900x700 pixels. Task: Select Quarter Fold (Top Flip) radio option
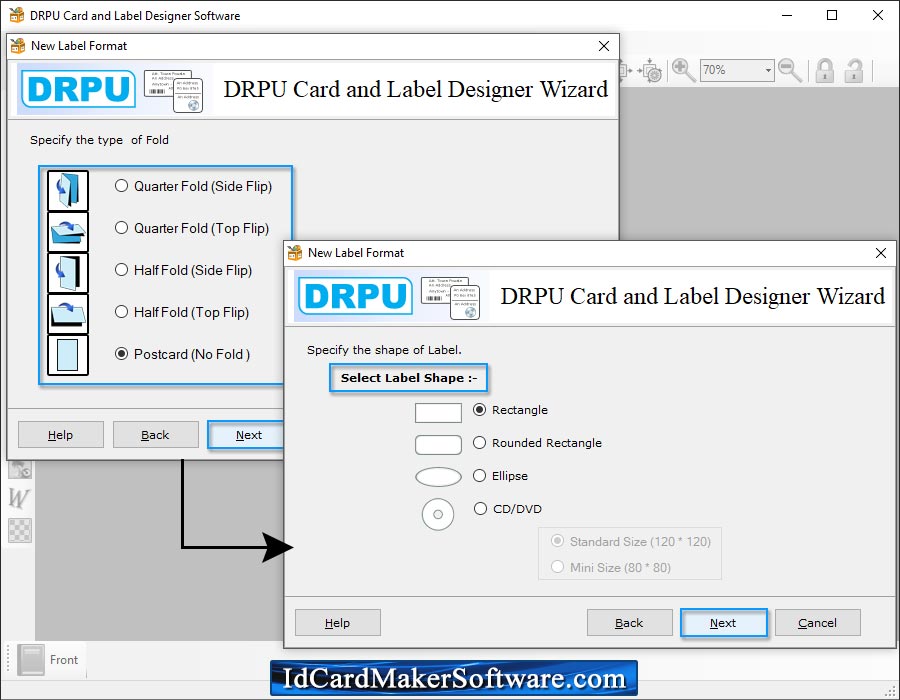[121, 228]
